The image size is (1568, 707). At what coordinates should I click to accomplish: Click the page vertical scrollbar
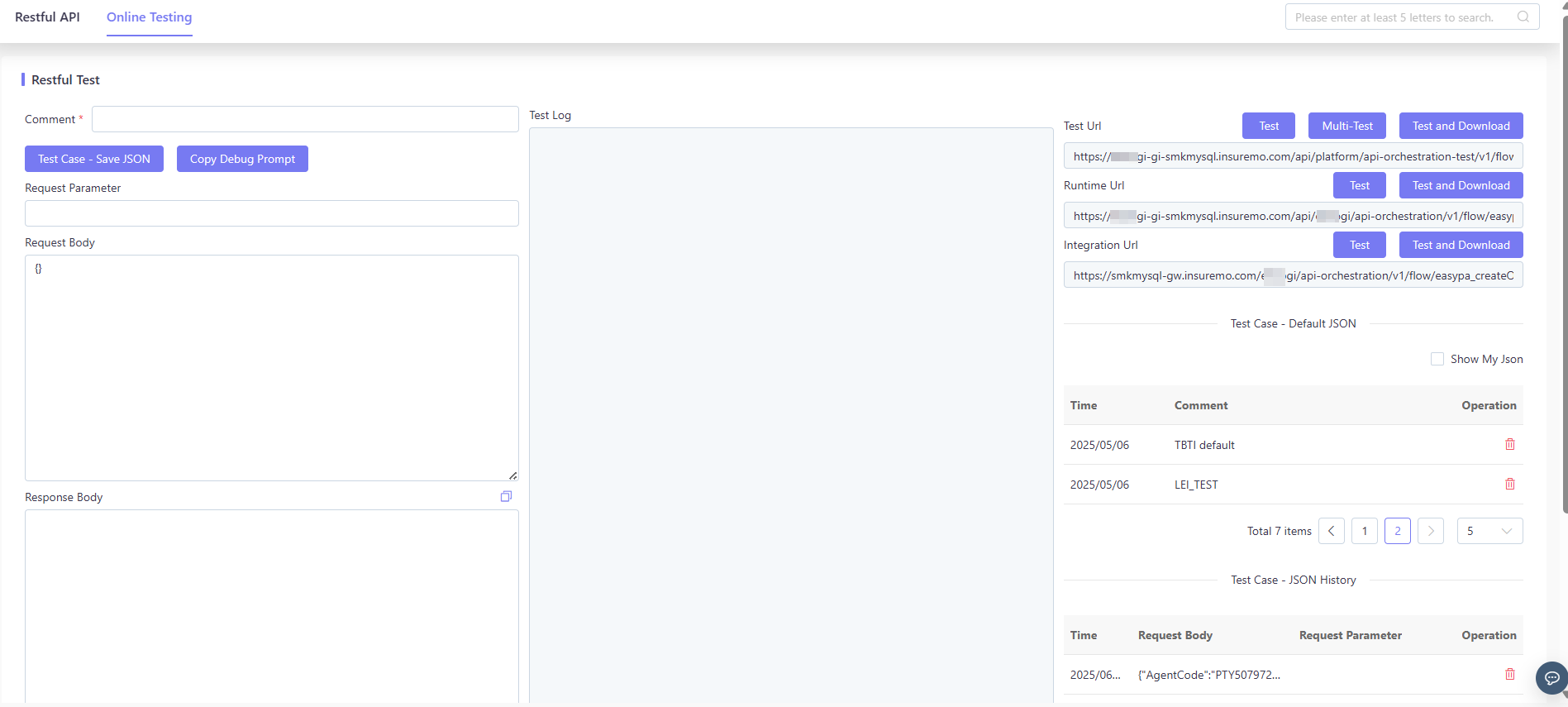tap(1564, 265)
